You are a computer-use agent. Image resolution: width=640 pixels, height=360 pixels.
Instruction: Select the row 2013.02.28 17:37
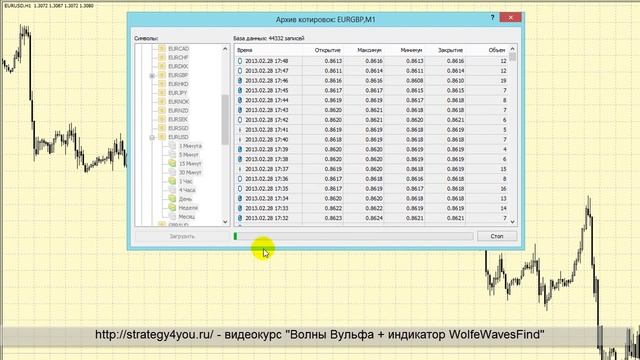[372, 169]
